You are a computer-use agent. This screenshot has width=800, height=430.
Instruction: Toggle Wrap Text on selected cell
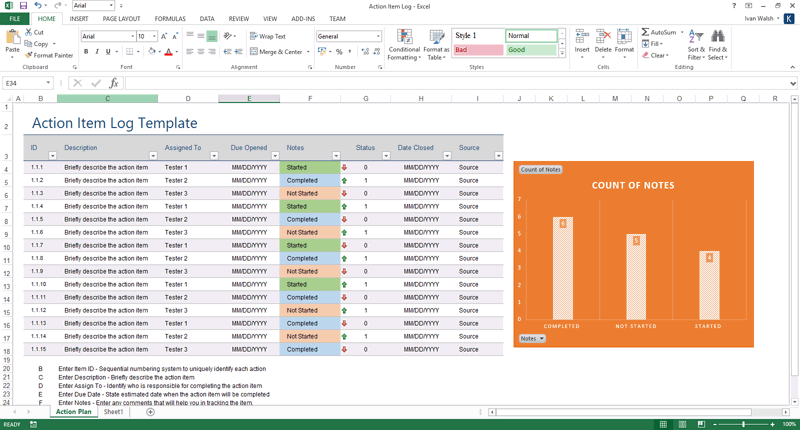pos(266,36)
